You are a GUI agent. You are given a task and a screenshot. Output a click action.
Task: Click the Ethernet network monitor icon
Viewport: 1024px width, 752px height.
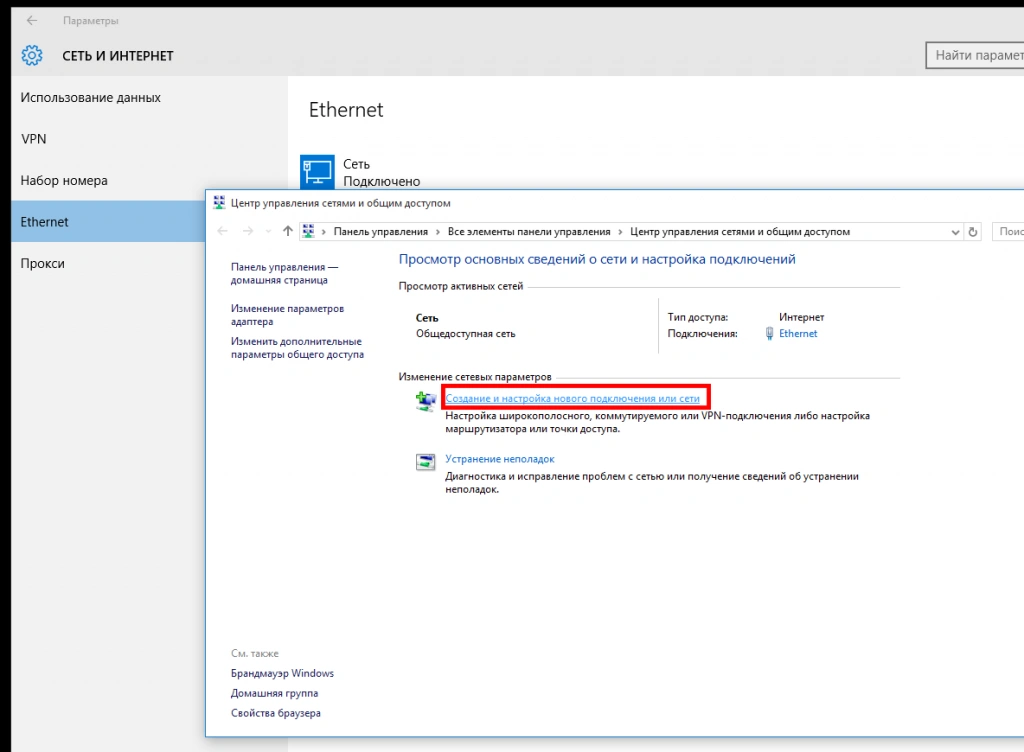point(318,170)
